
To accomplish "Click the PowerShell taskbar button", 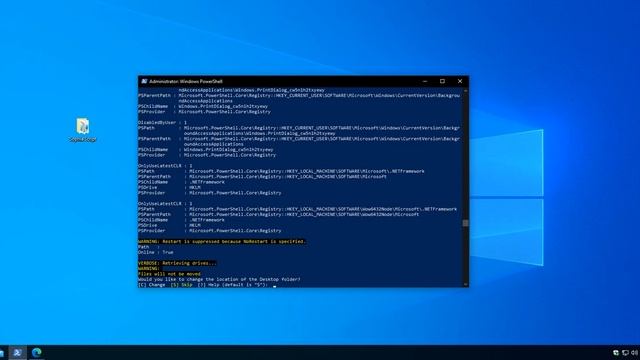I will (x=17, y=353).
